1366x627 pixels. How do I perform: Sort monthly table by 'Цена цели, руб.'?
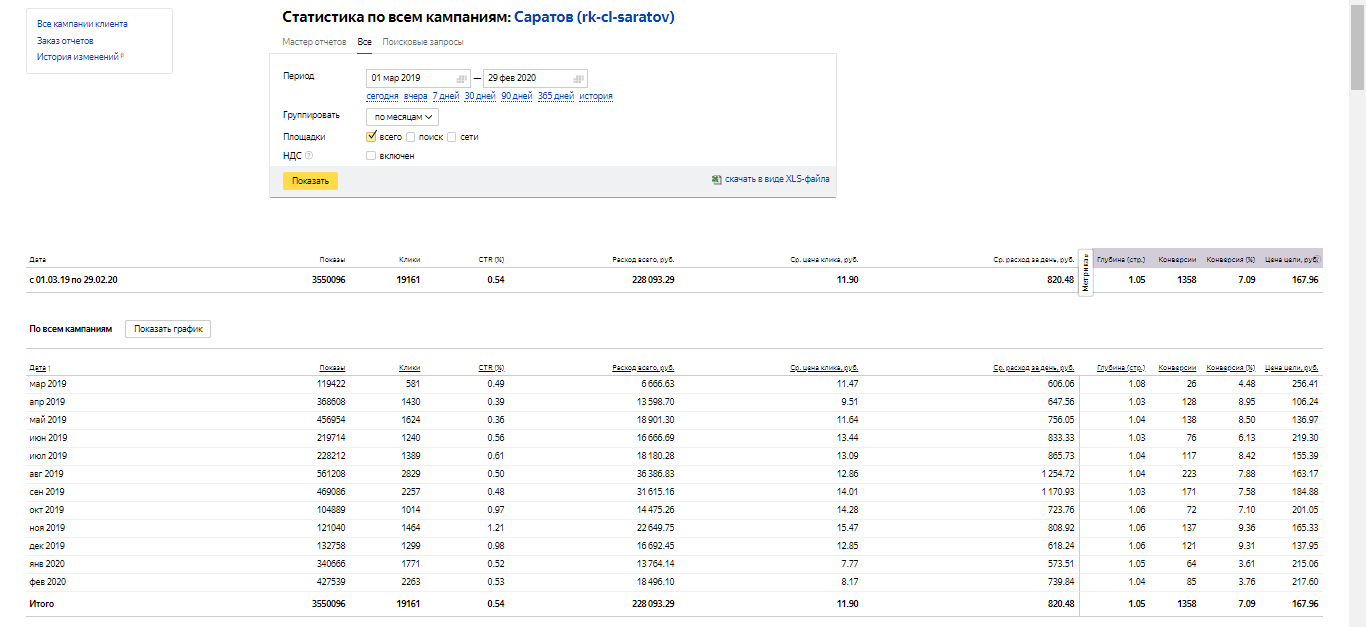tap(1292, 368)
